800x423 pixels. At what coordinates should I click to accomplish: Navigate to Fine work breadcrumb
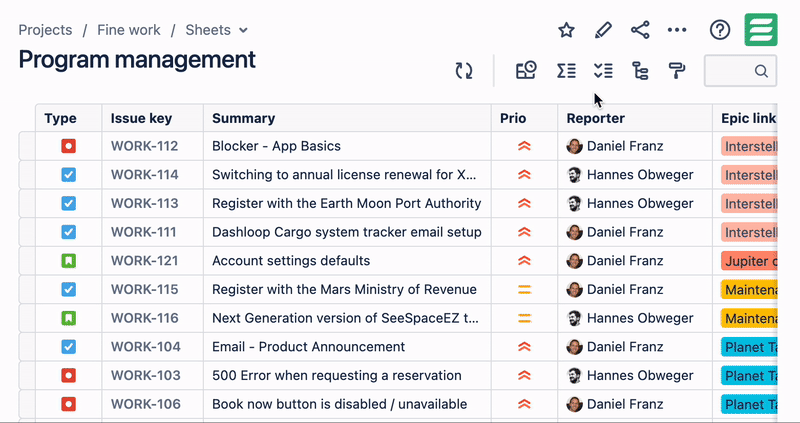129,30
